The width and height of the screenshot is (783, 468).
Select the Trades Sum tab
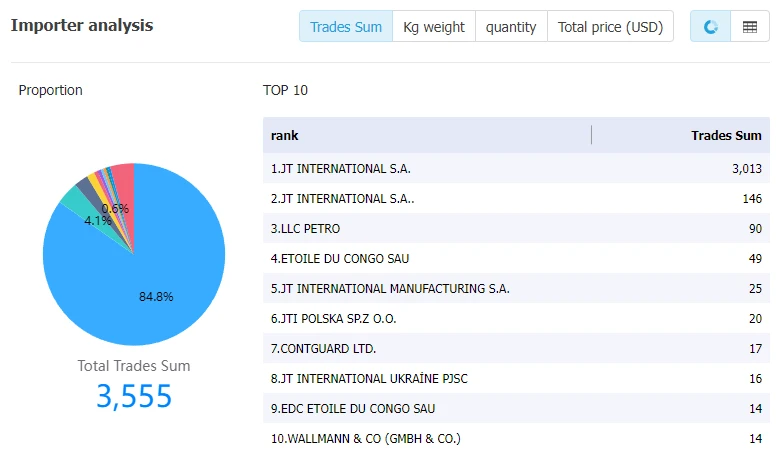click(346, 26)
